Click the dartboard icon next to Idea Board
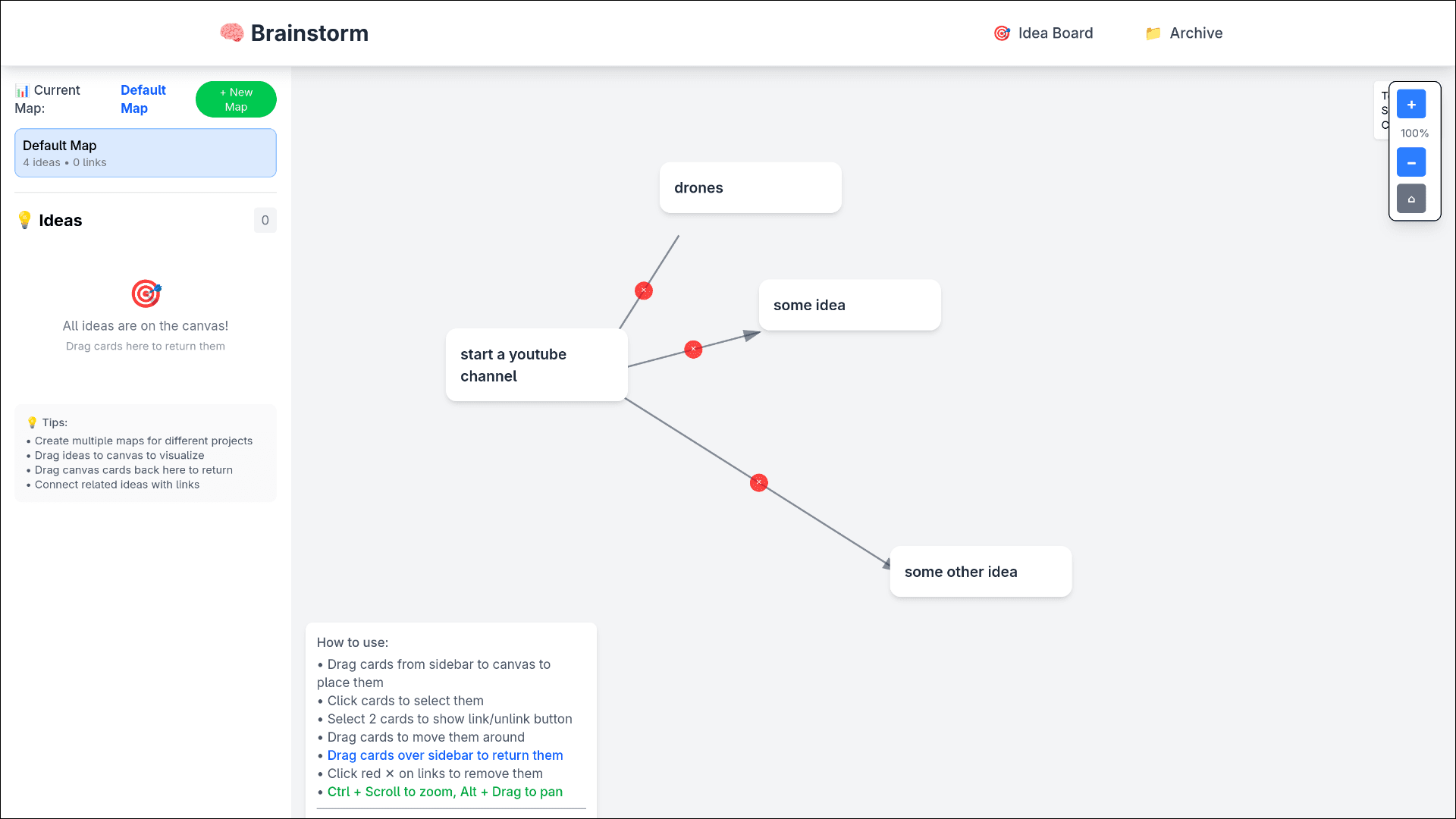The width and height of the screenshot is (1456, 819). [1002, 33]
